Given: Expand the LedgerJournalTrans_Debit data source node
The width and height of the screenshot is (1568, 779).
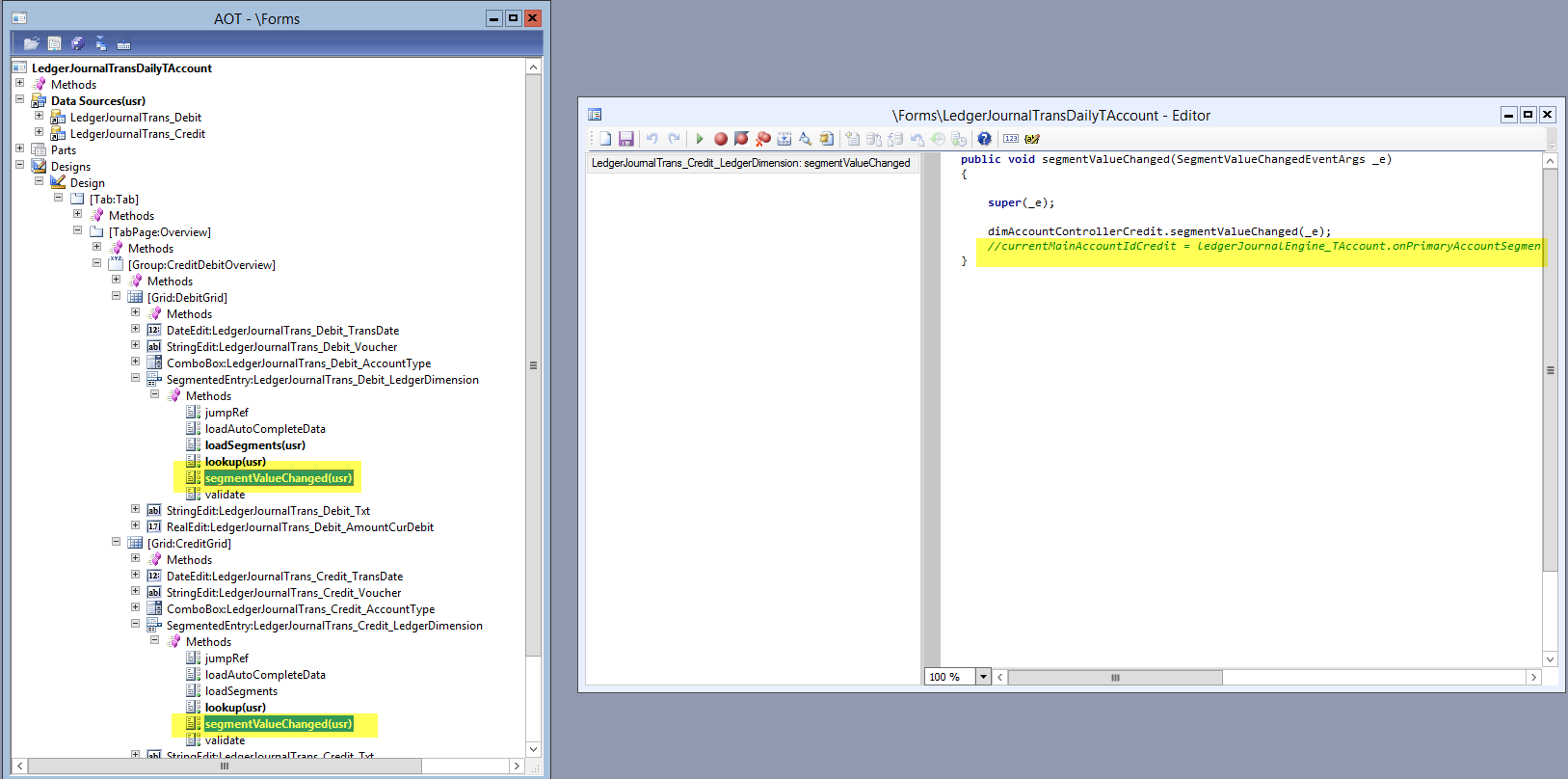Looking at the screenshot, I should point(39,116).
